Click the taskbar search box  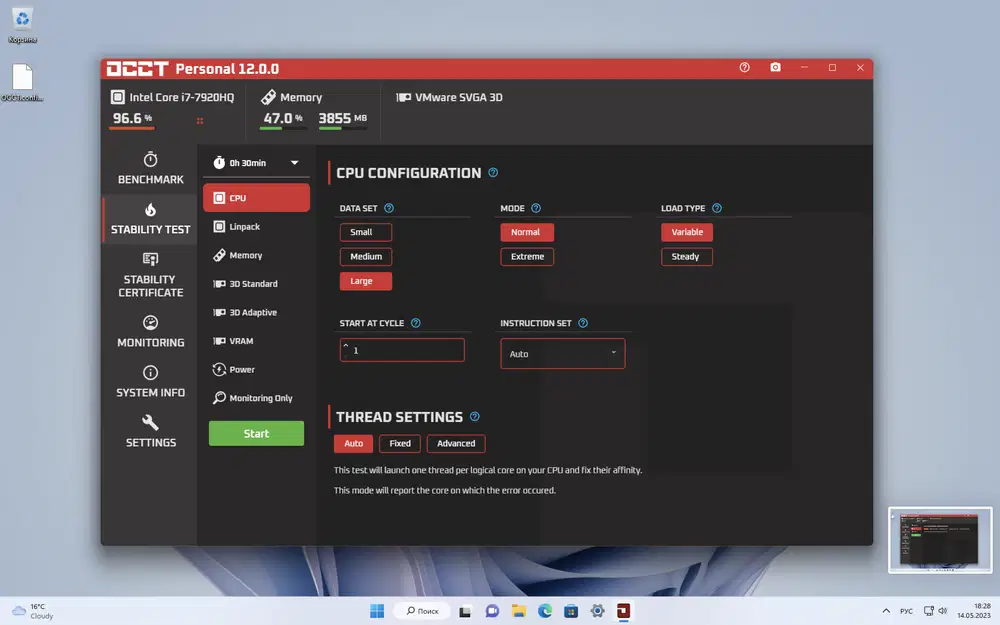[423, 611]
